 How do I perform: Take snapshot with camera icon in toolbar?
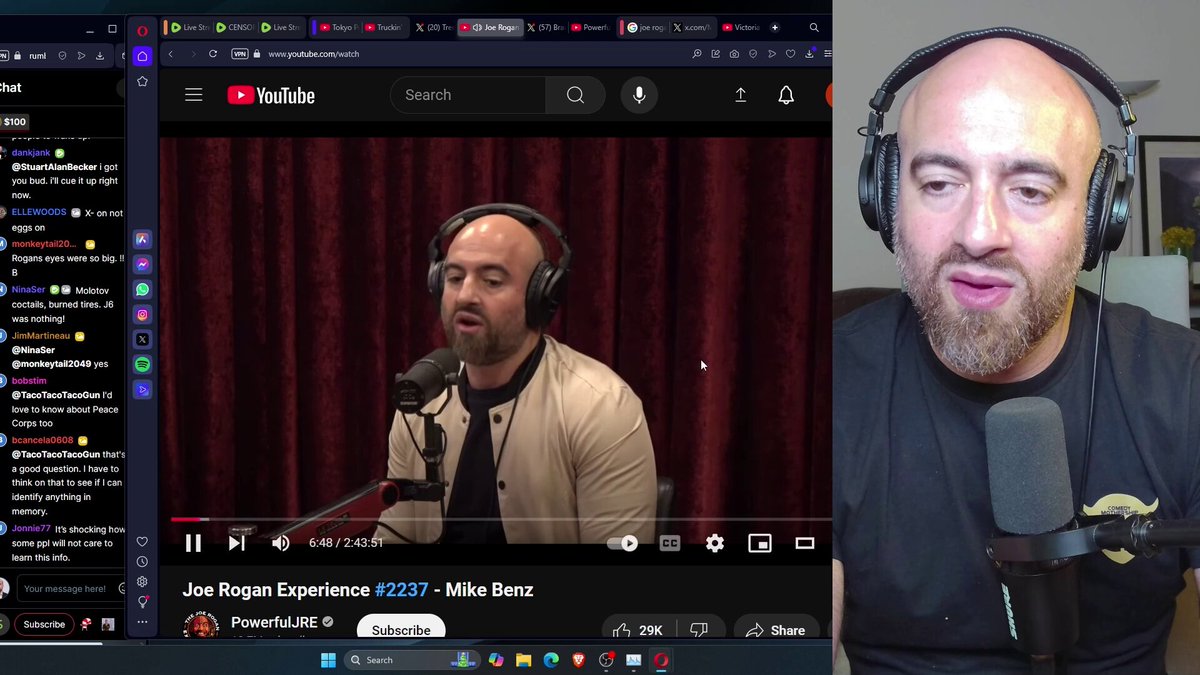tap(735, 54)
